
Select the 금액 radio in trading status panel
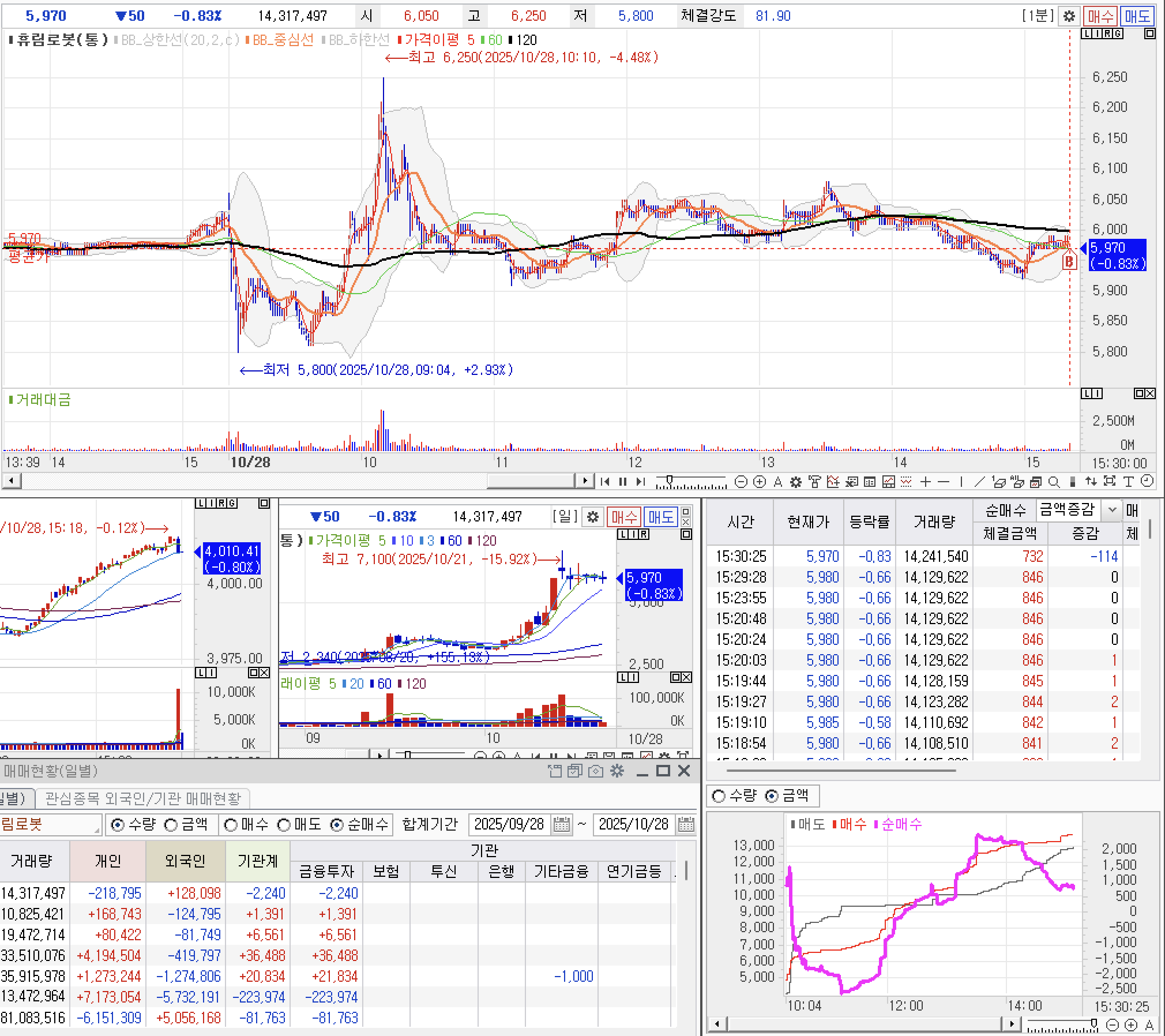click(171, 825)
